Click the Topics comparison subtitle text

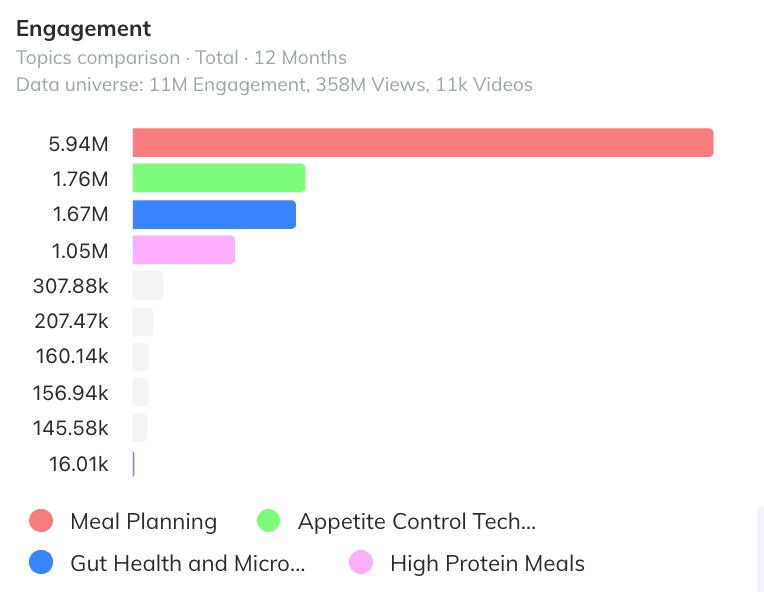pos(98,57)
